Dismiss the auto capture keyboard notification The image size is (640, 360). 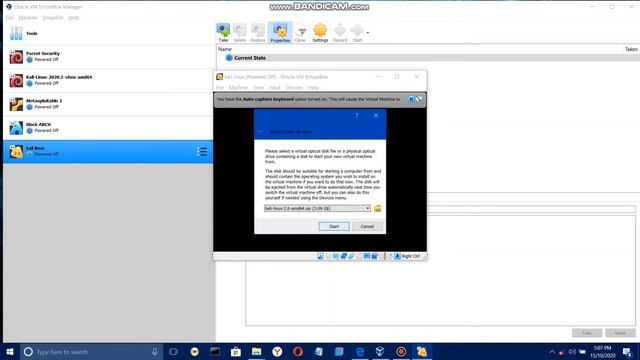coord(411,99)
